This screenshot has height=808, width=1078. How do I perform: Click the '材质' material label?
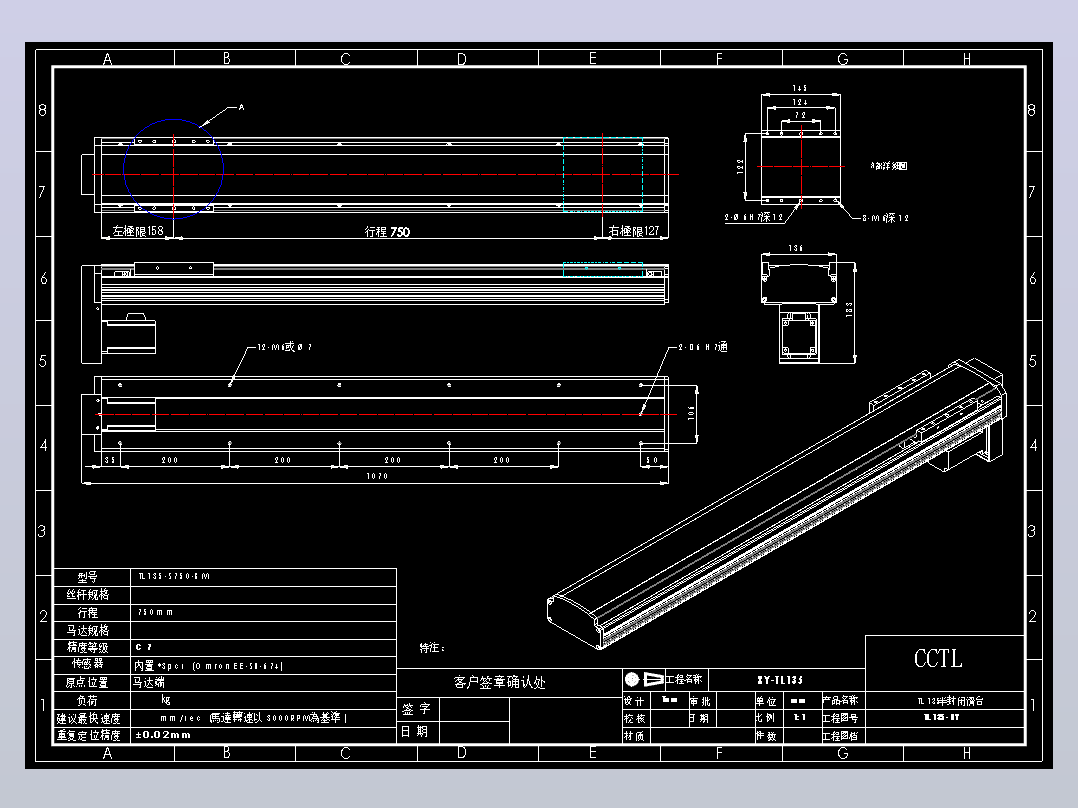point(634,736)
